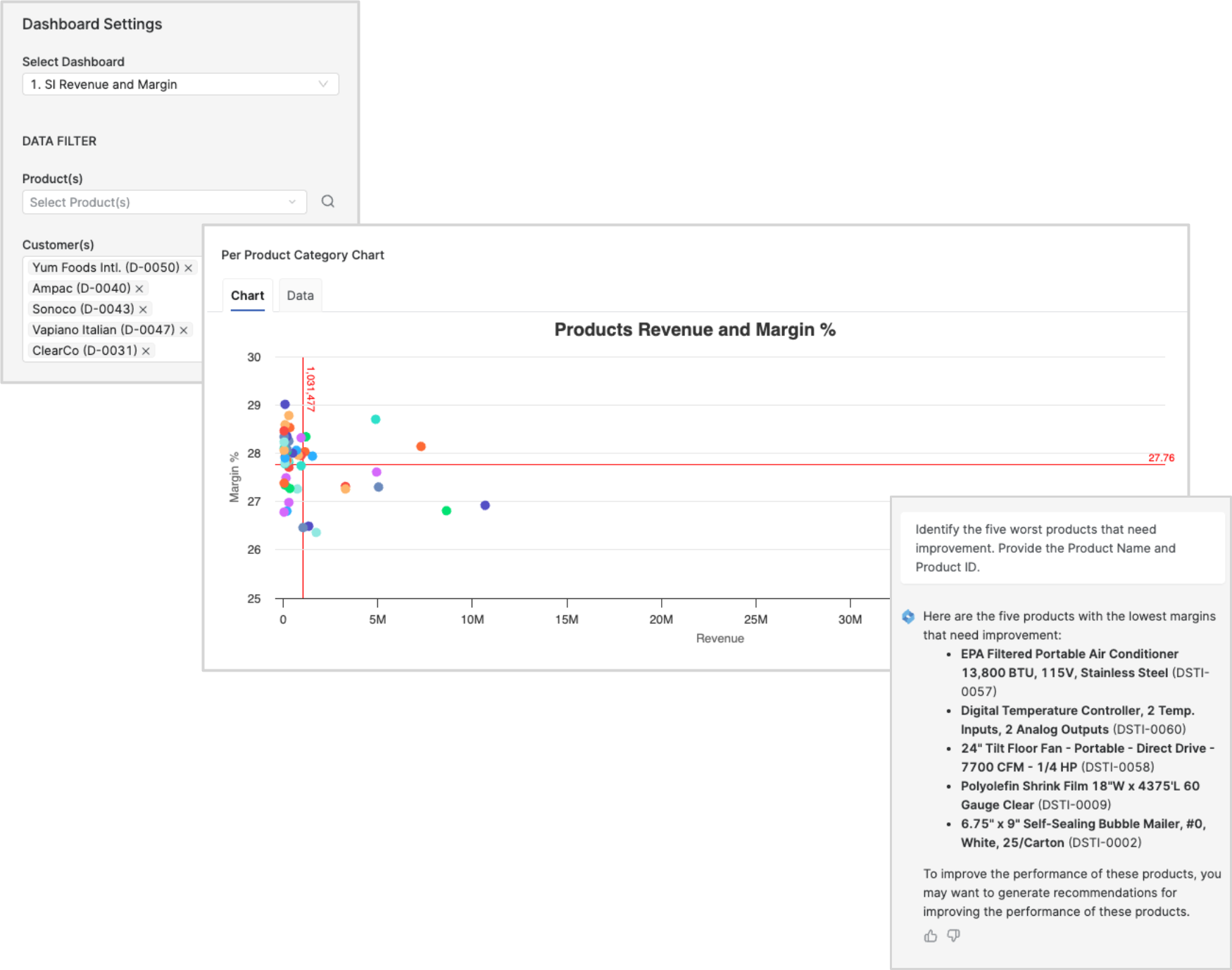This screenshot has width=1232, height=970.
Task: Open the Select Dashboard dropdown
Action: click(180, 84)
